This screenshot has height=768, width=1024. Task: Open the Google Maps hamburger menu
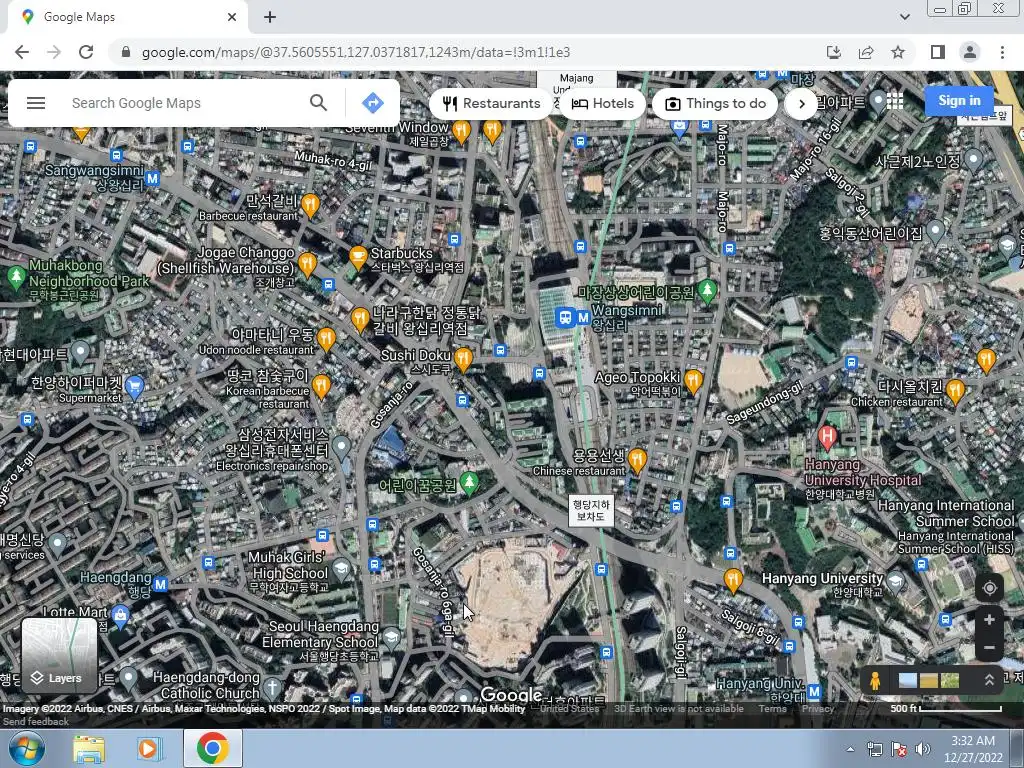(36, 103)
